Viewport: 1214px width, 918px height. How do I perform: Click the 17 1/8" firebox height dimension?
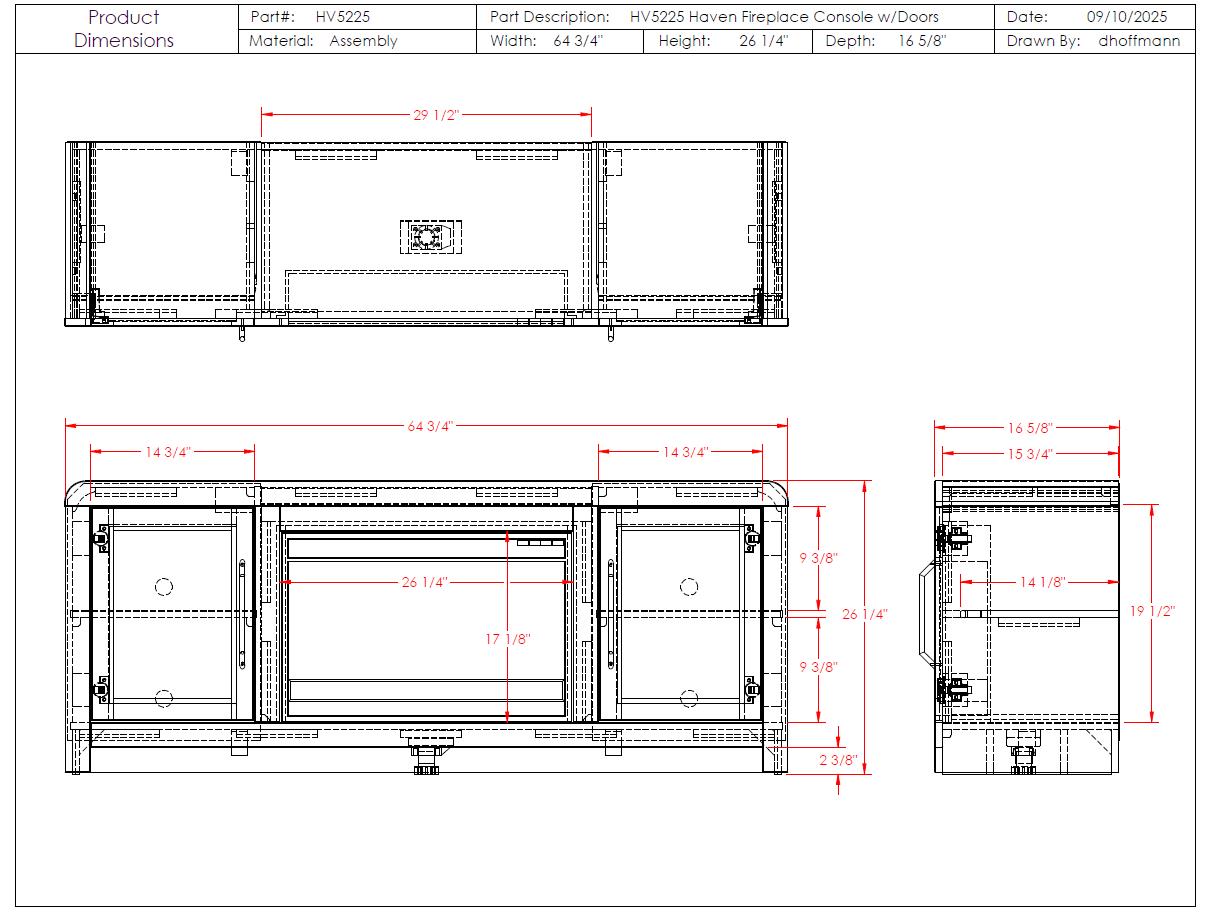[x=507, y=638]
